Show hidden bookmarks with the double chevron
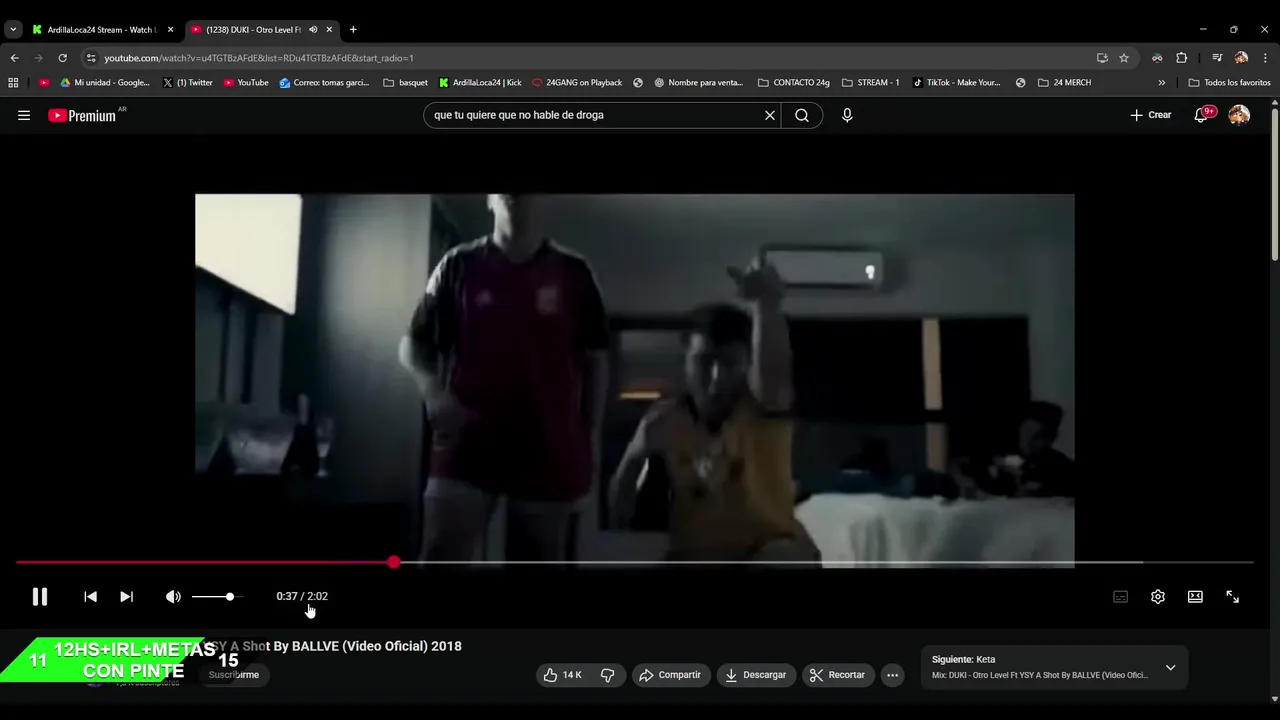The height and width of the screenshot is (720, 1280). pos(1161,83)
